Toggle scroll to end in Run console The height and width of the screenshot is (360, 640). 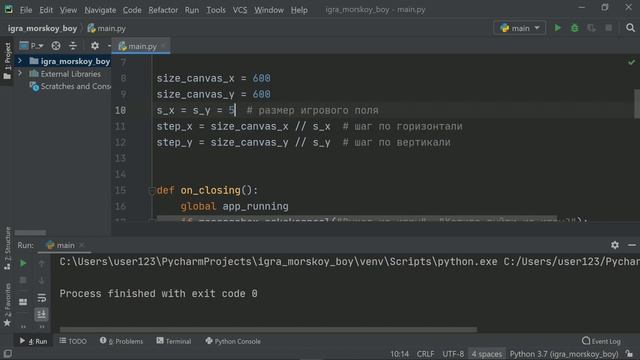[x=41, y=314]
